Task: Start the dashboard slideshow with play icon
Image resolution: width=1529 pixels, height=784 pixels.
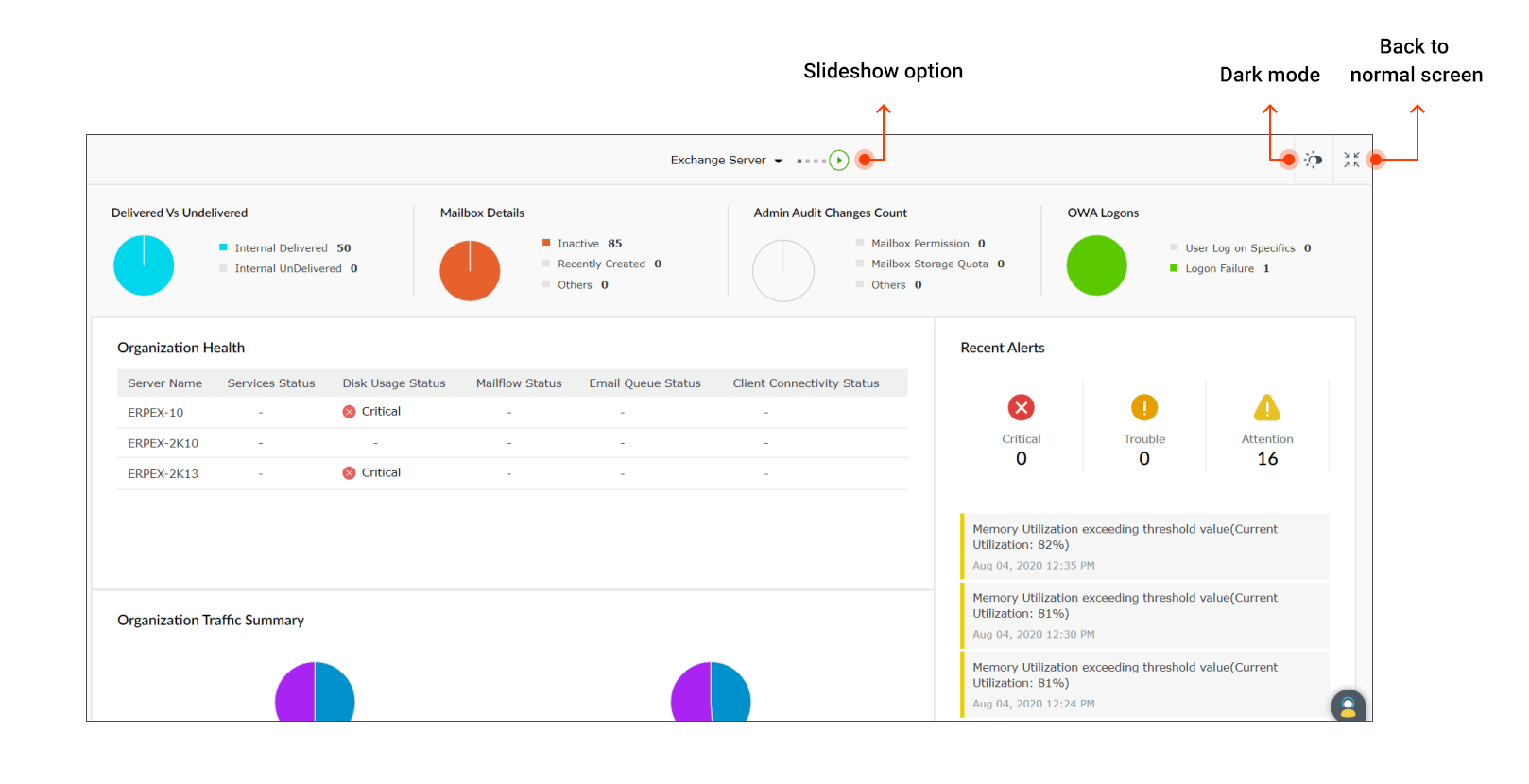Action: point(838,161)
